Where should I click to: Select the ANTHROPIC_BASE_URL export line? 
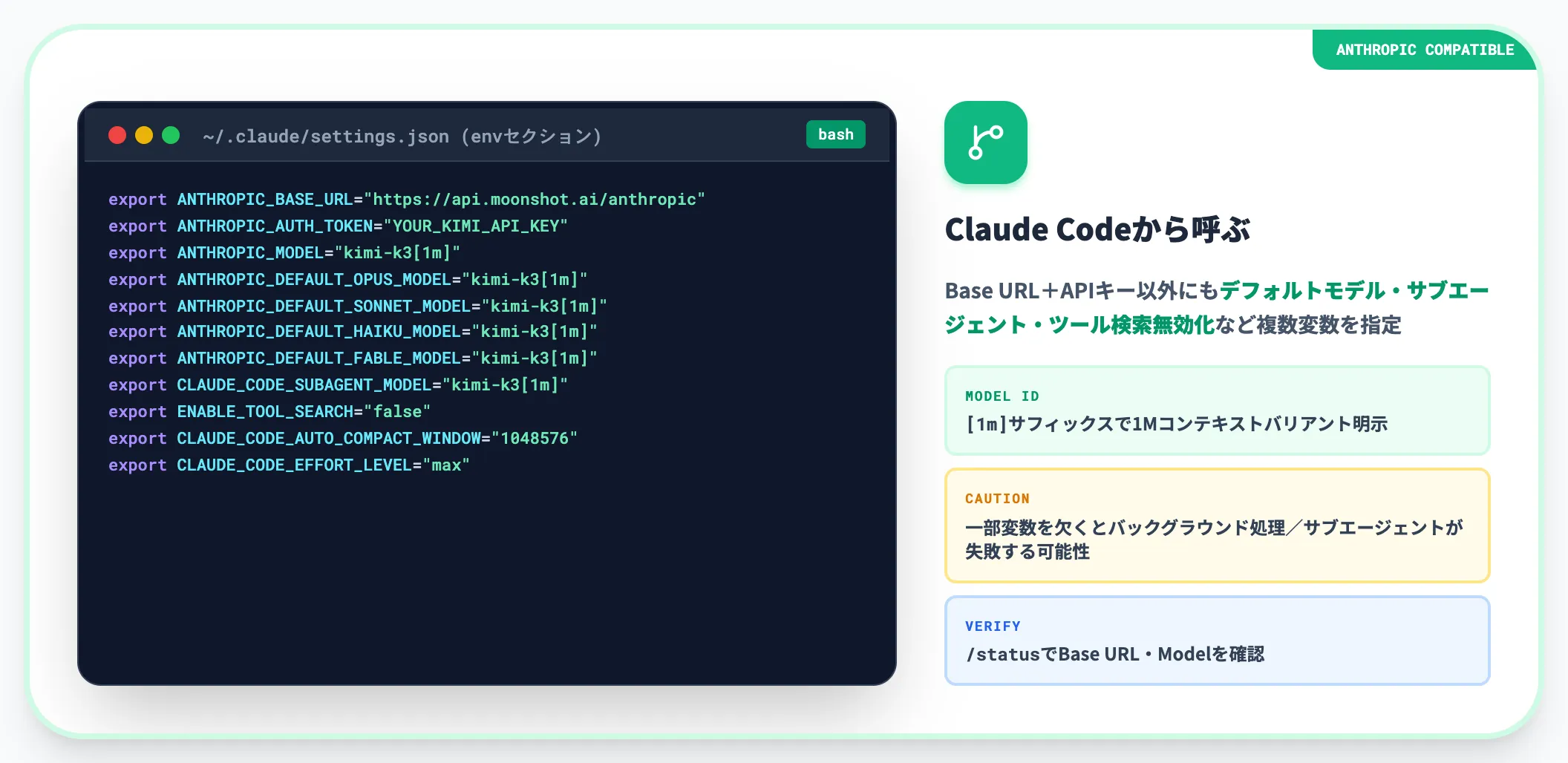[x=406, y=199]
